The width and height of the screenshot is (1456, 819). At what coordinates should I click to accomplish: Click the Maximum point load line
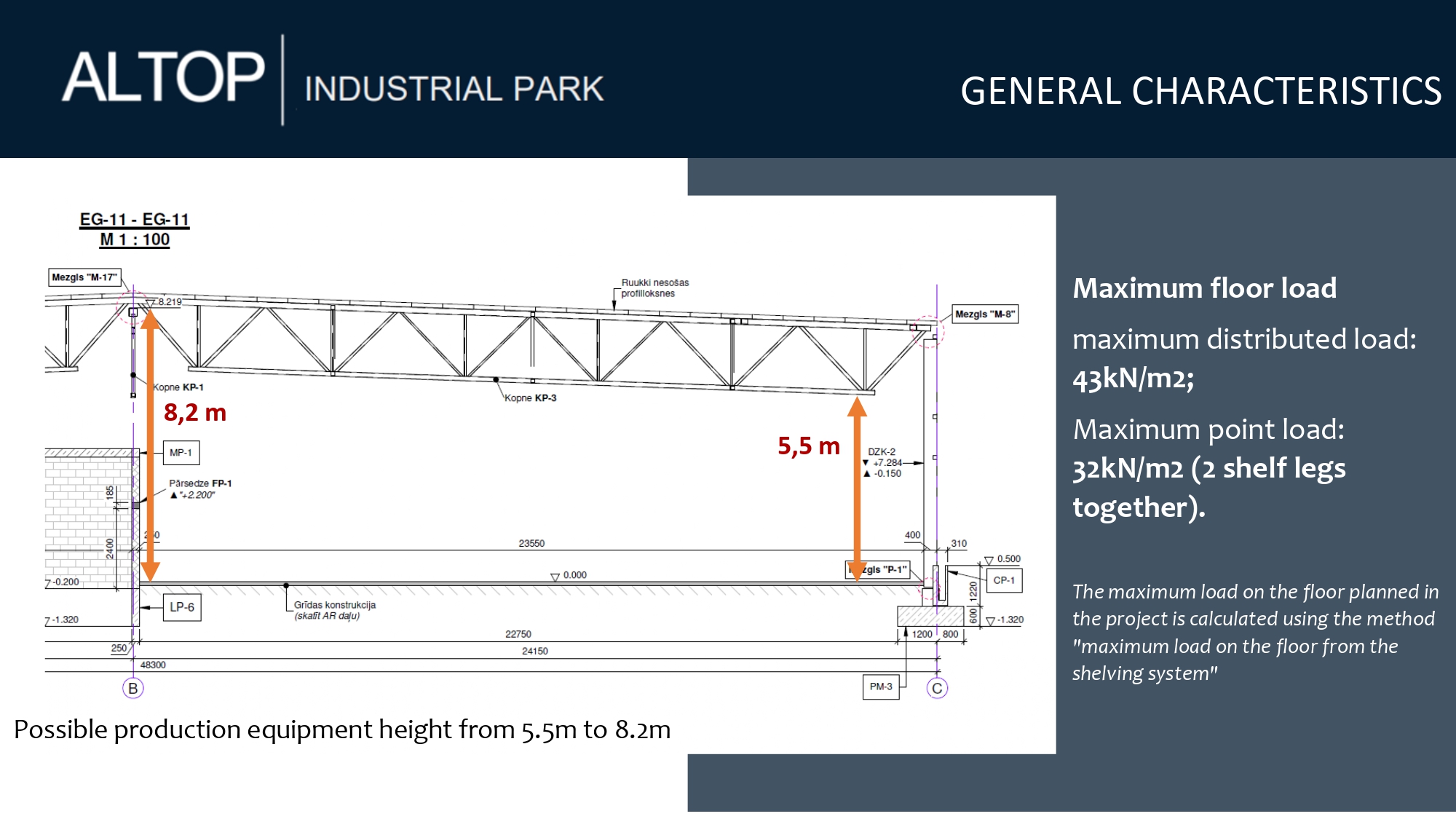point(1209,430)
